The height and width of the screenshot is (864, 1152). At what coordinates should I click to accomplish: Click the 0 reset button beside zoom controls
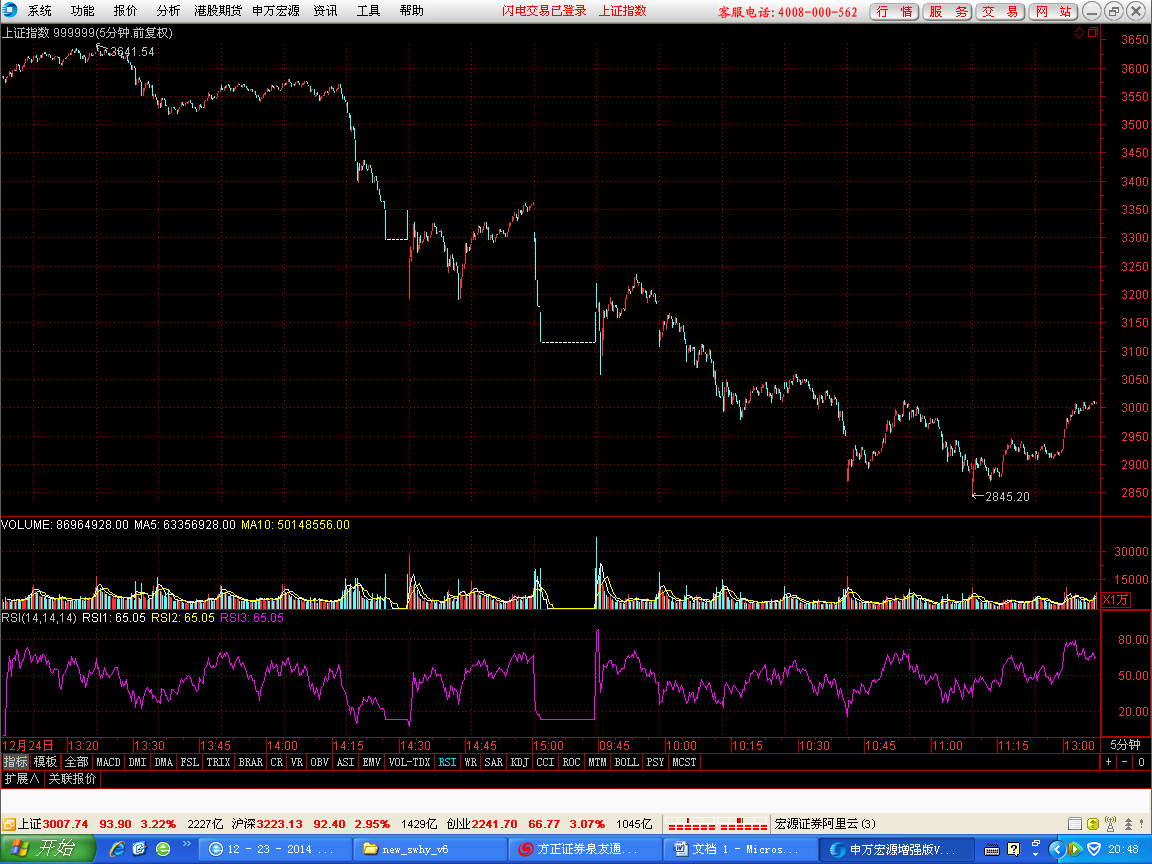coord(1141,763)
